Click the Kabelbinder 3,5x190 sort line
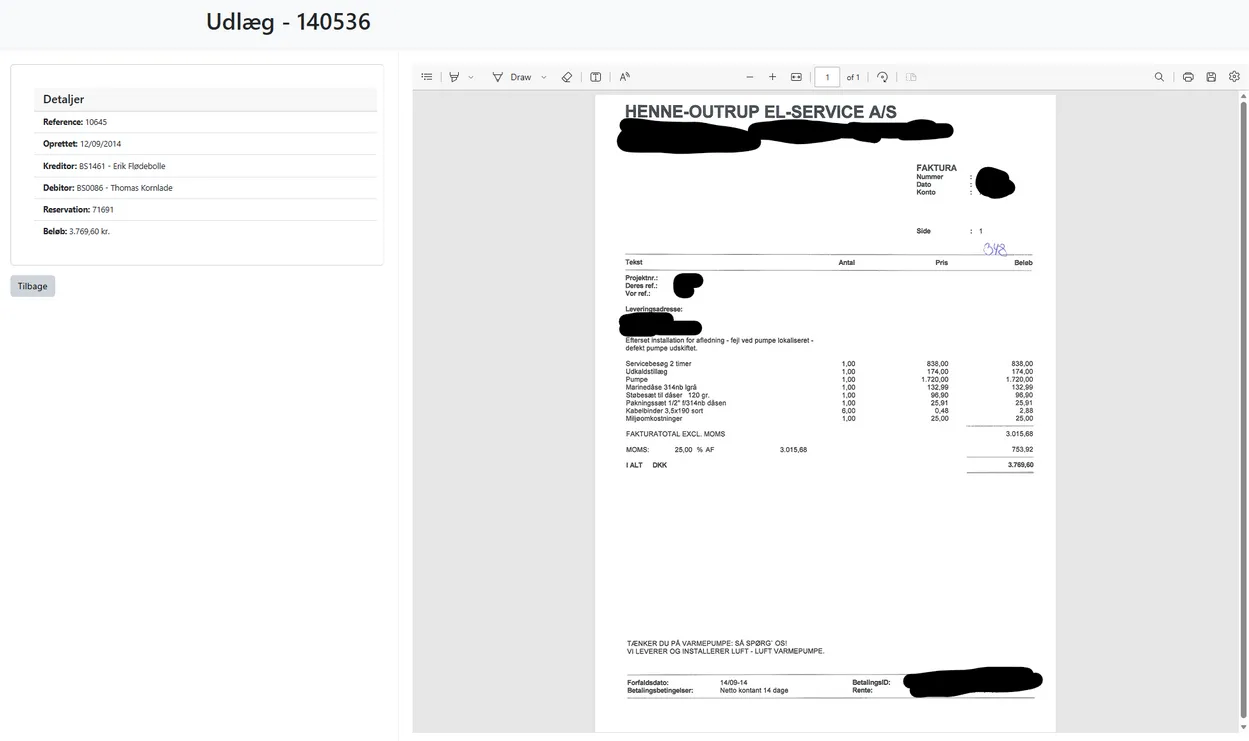Image resolution: width=1249 pixels, height=741 pixels. [829, 411]
